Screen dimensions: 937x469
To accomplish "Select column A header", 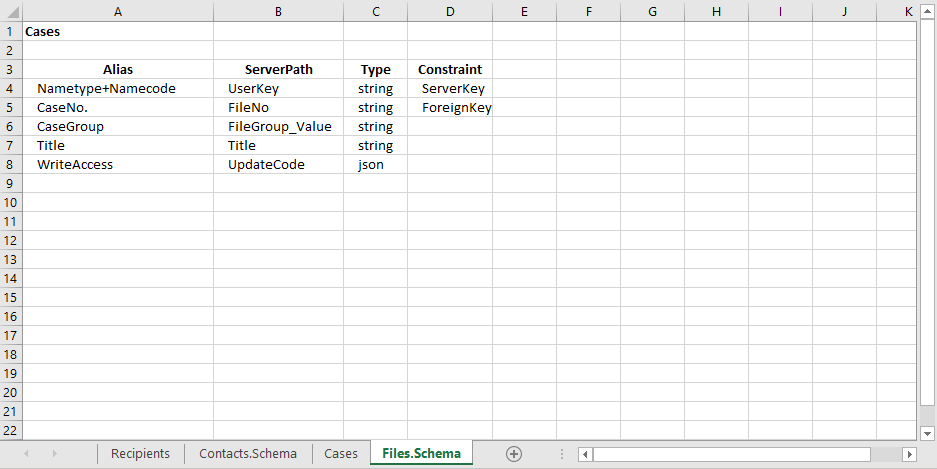I will pyautogui.click(x=118, y=11).
